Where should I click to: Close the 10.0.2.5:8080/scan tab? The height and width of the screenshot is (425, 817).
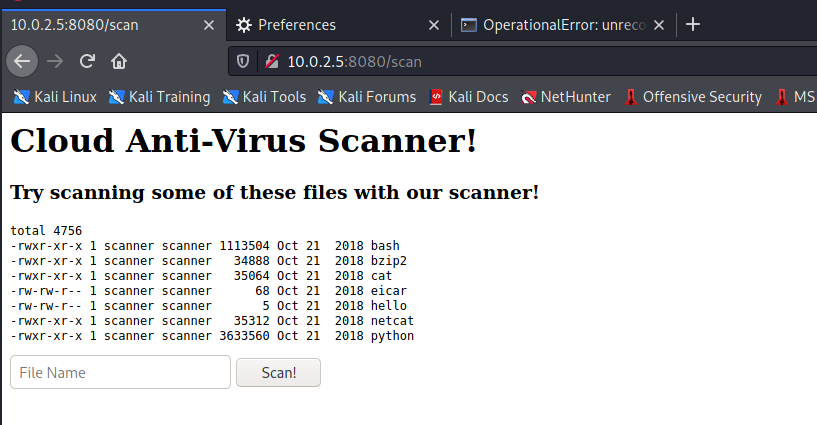click(208, 25)
